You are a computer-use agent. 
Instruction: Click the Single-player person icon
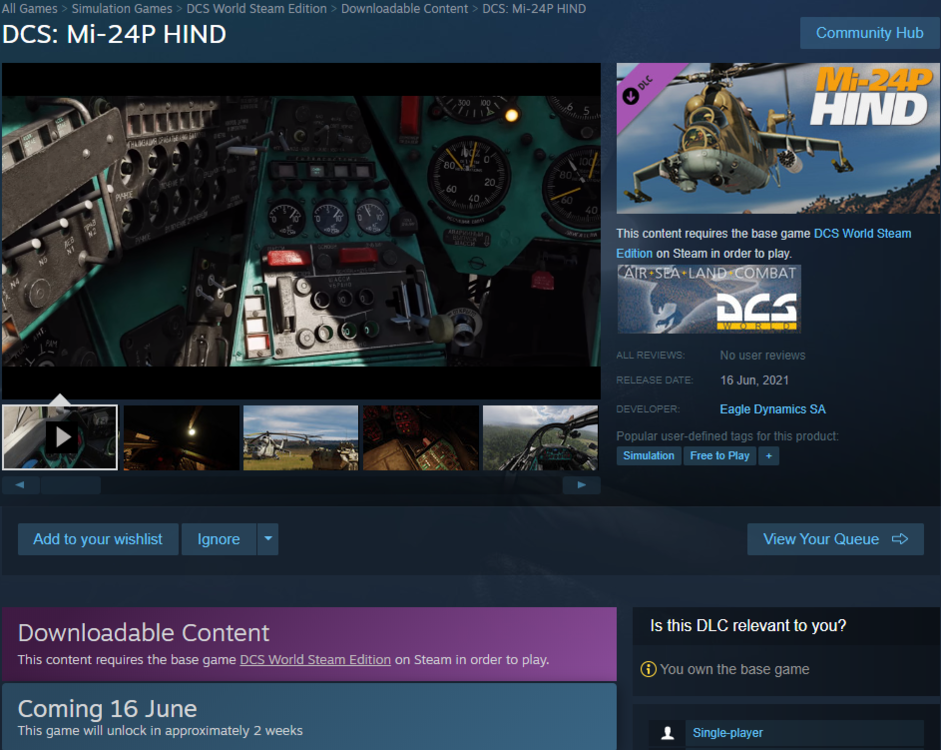coord(667,733)
